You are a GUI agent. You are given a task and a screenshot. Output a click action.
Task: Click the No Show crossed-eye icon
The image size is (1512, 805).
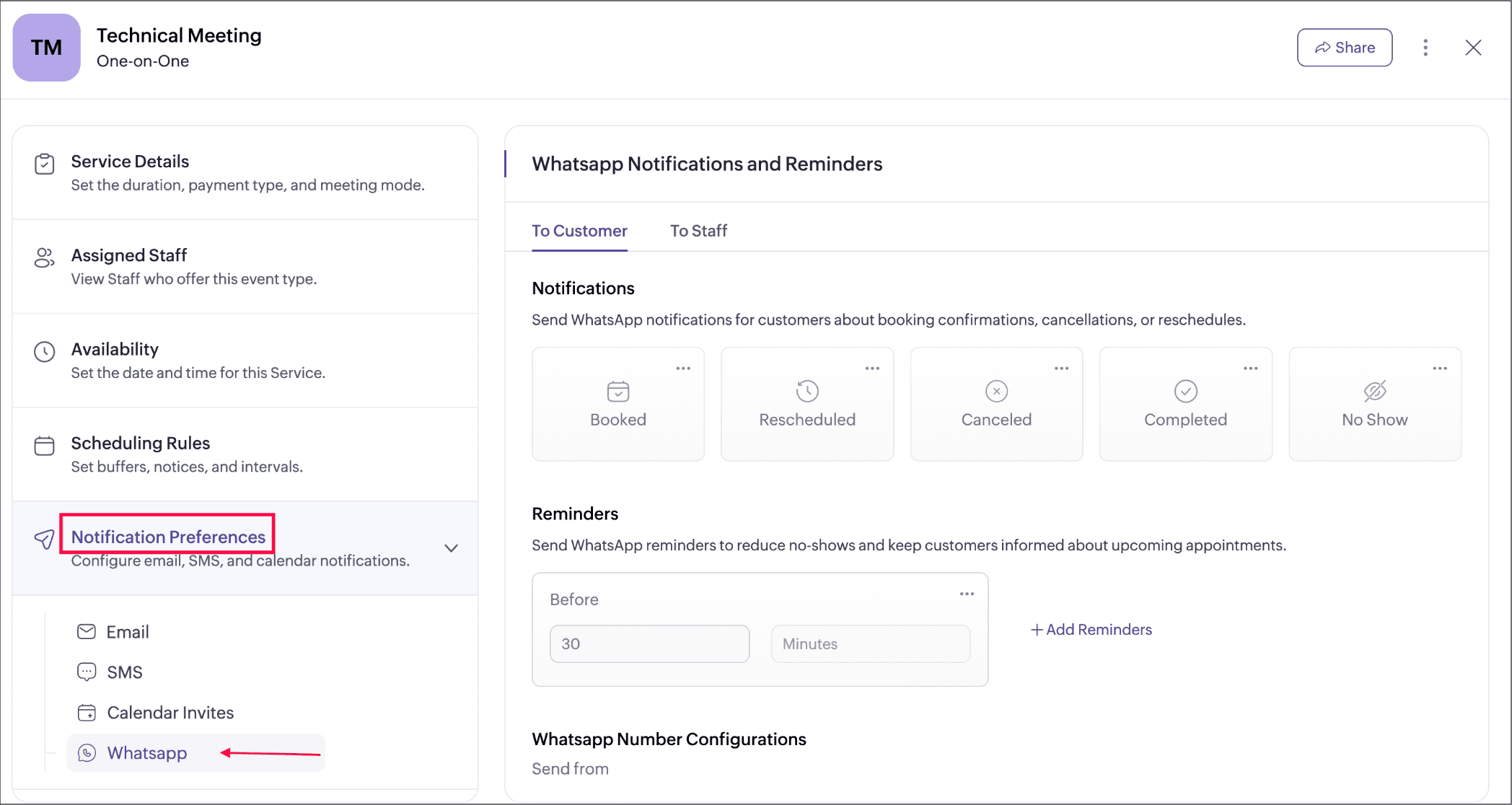[1374, 391]
